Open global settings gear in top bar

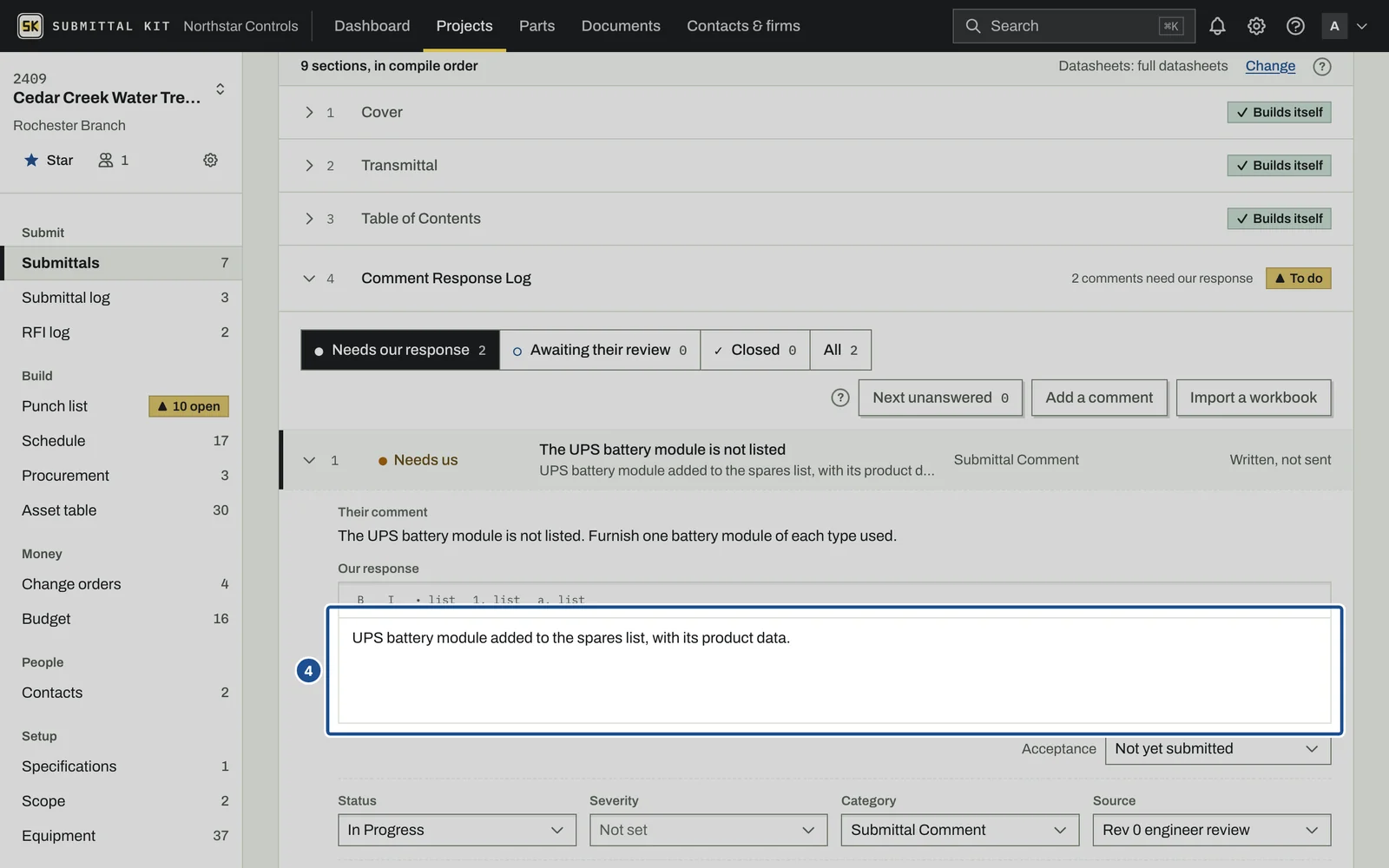pyautogui.click(x=1256, y=26)
